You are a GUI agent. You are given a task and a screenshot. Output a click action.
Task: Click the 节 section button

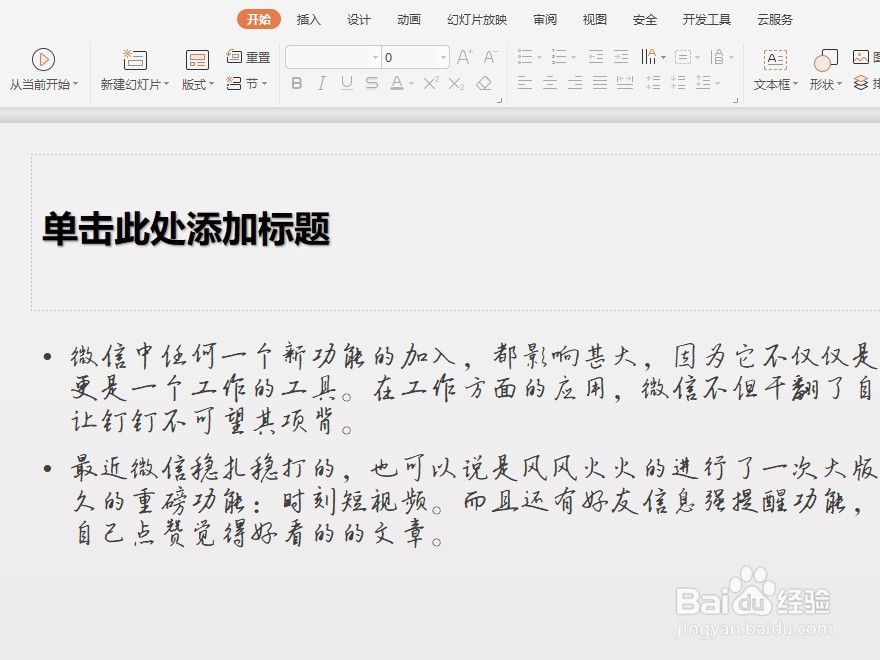pos(247,84)
